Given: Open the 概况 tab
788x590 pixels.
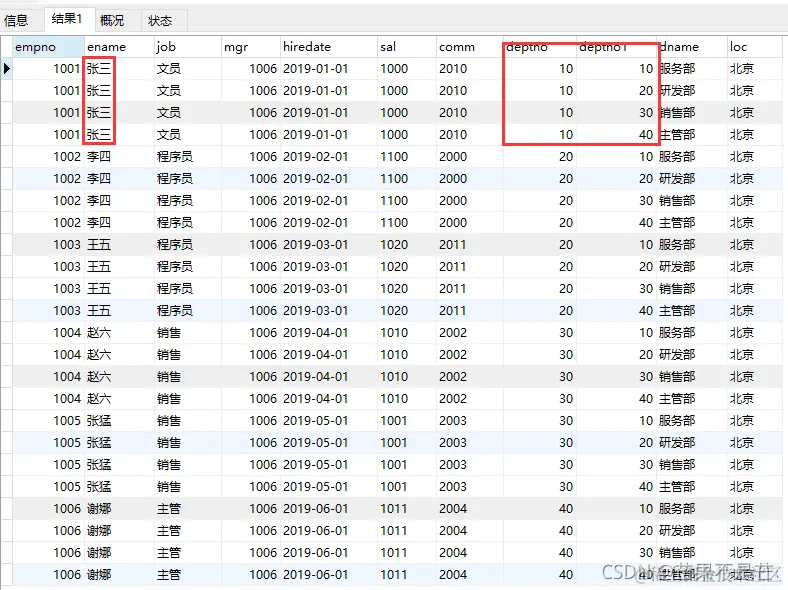Looking at the screenshot, I should coord(112,21).
